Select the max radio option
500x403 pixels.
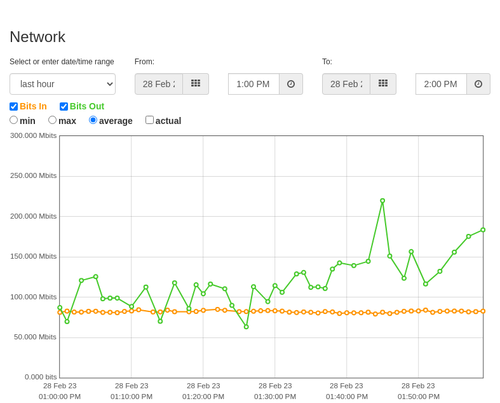click(52, 120)
